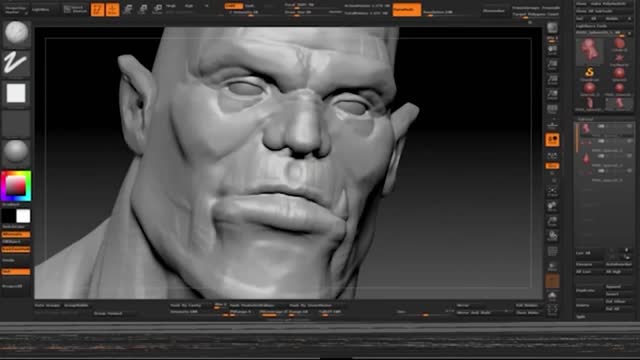Click Clone All SubTools button
The width and height of the screenshot is (640, 360).
(604, 11)
